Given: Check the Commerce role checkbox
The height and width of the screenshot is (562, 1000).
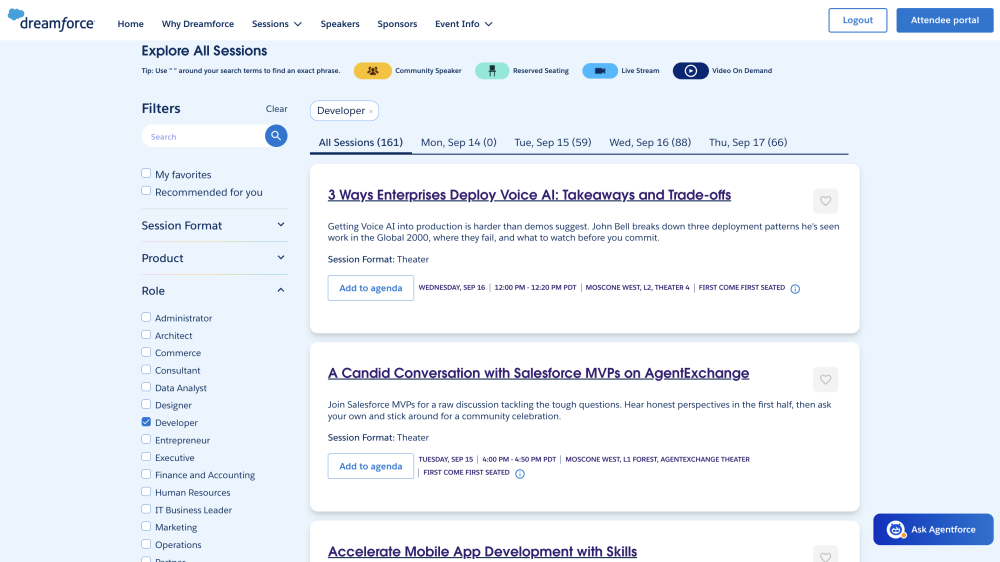Looking at the screenshot, I should point(146,352).
